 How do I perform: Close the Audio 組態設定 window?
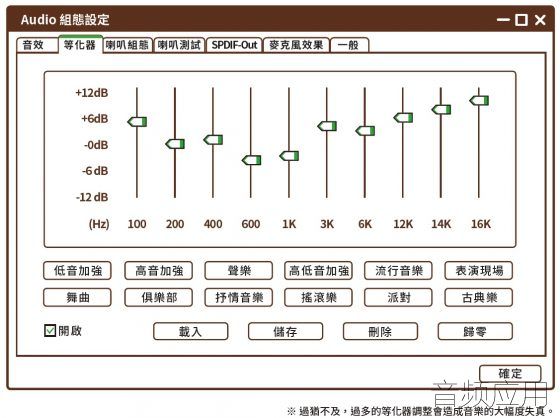point(540,20)
